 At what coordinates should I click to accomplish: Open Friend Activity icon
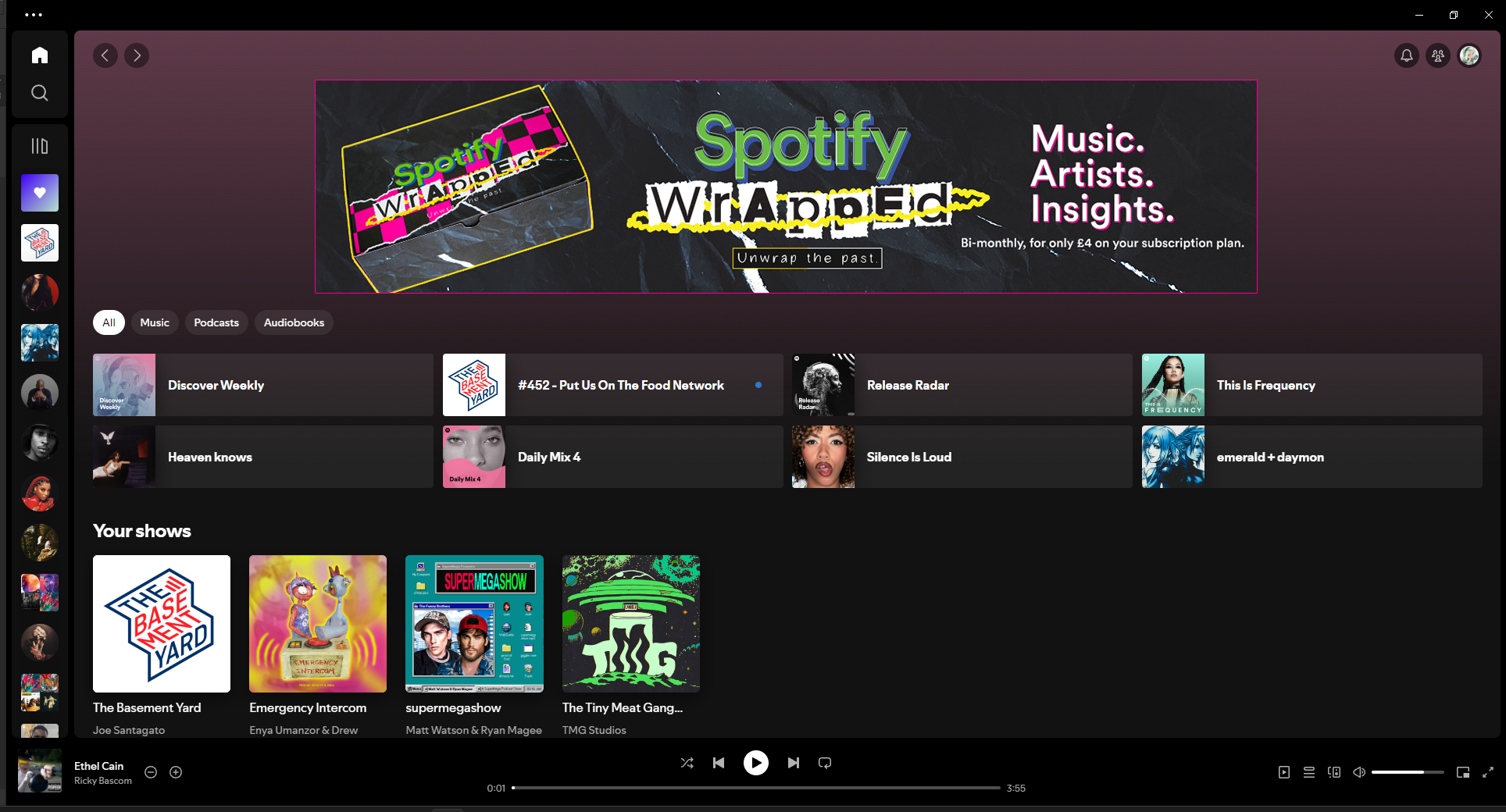pos(1438,55)
